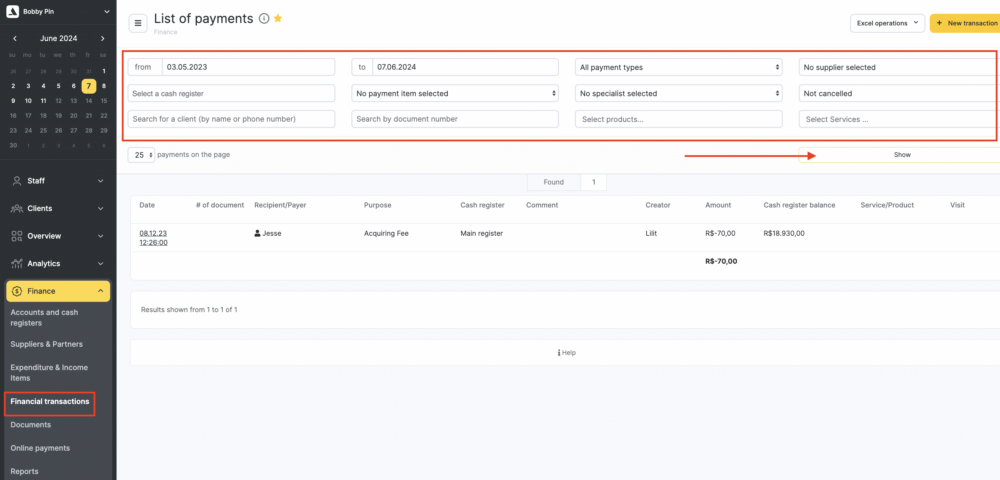Open Online payments
The height and width of the screenshot is (480, 1000).
[40, 448]
